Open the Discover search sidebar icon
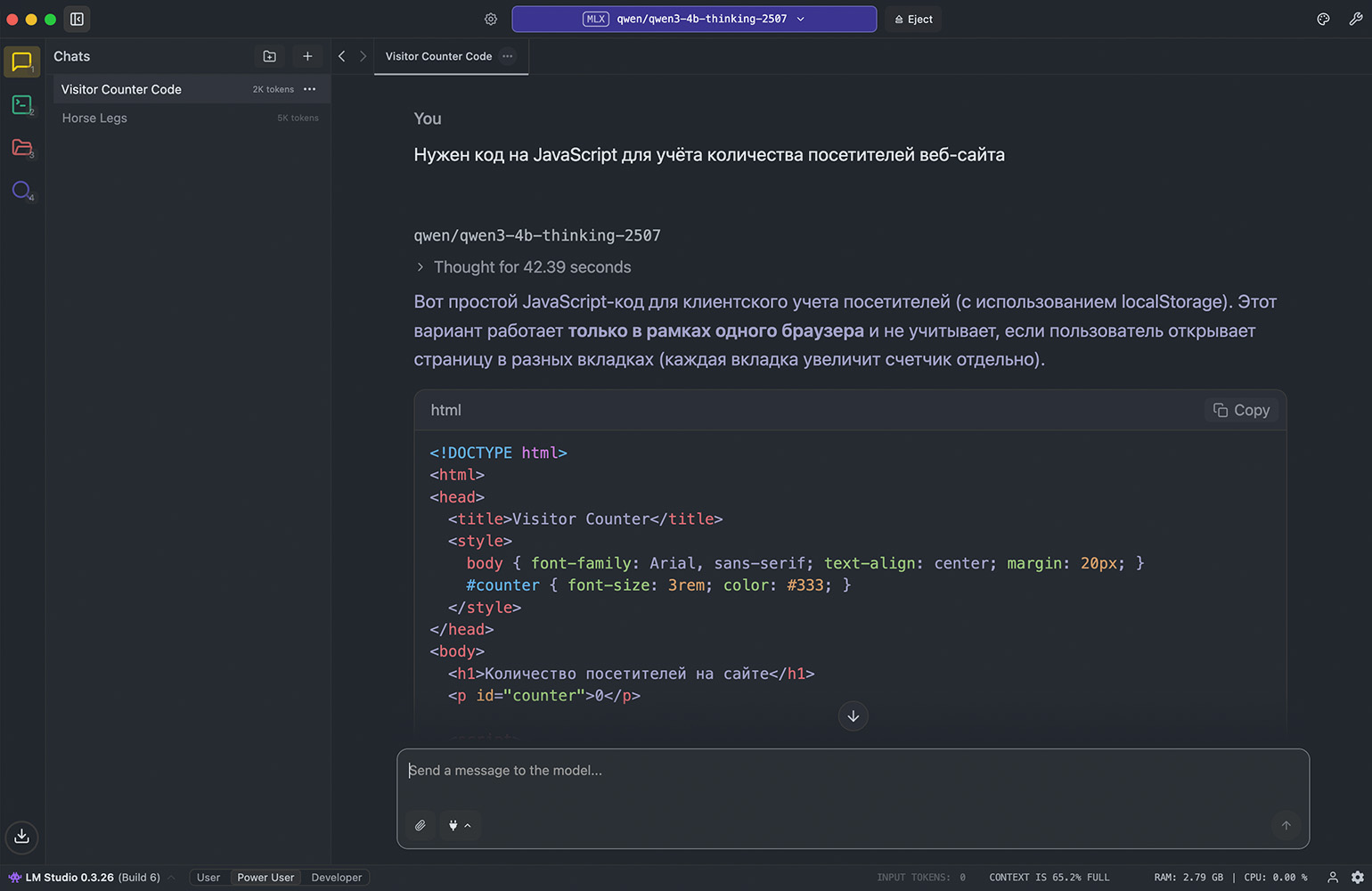This screenshot has height=891, width=1372. [22, 190]
